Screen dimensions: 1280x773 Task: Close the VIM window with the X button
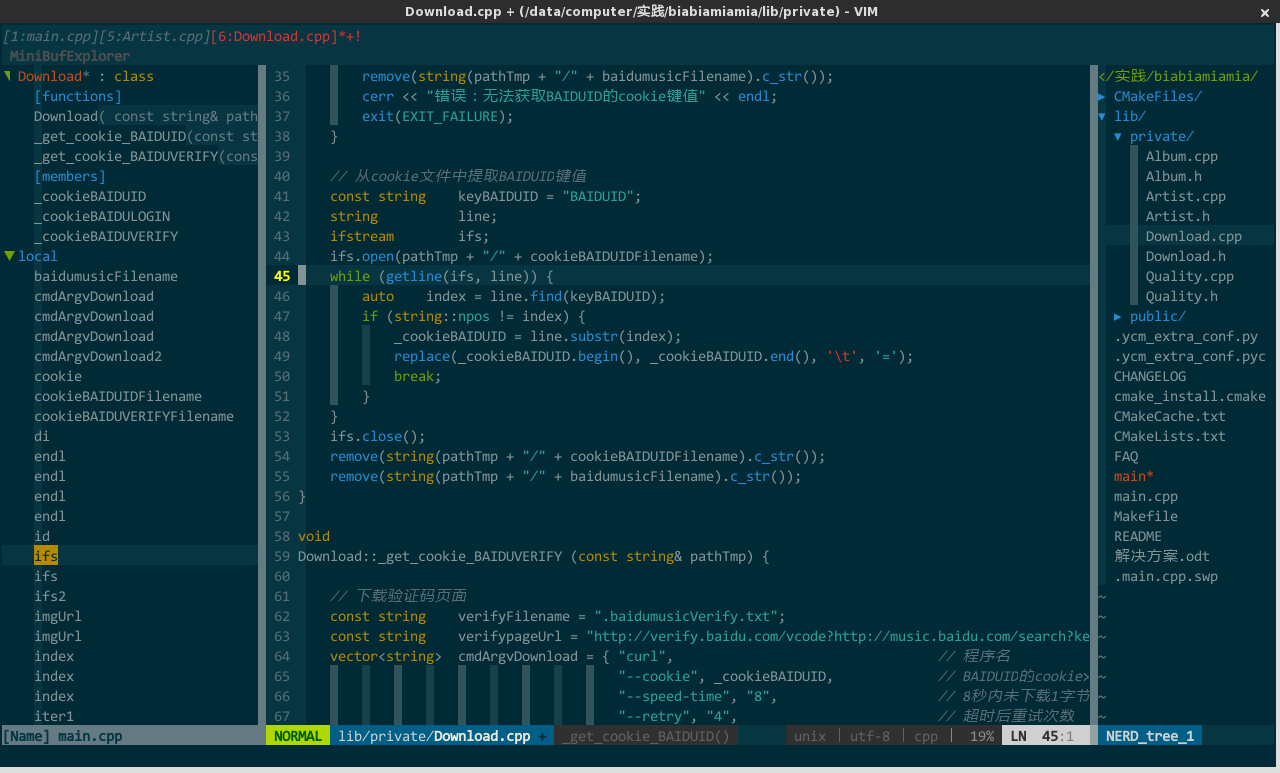click(1265, 11)
